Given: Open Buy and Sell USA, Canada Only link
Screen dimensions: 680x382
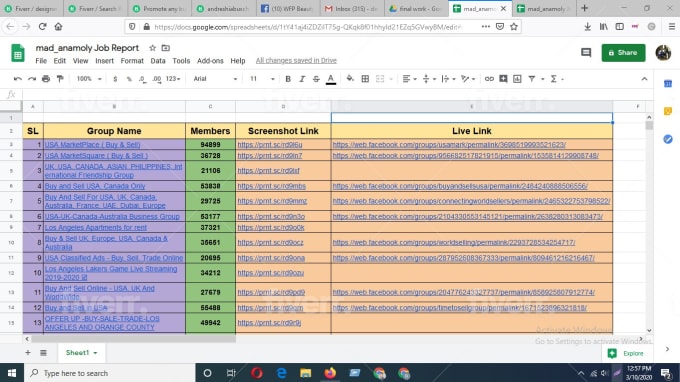Looking at the screenshot, I should [x=95, y=186].
